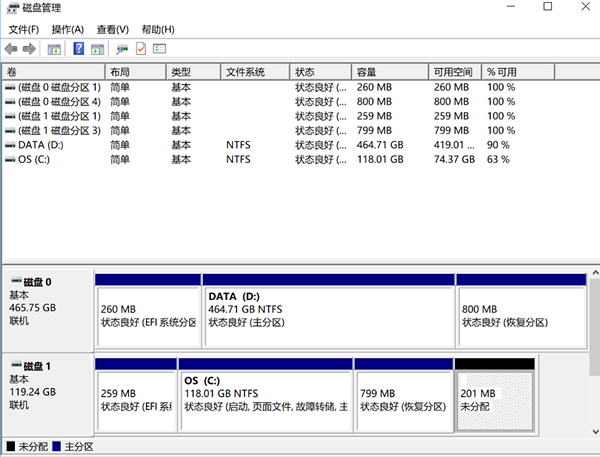Click the connect/refresh disk toolbar icon
The image size is (600, 457).
click(122, 48)
